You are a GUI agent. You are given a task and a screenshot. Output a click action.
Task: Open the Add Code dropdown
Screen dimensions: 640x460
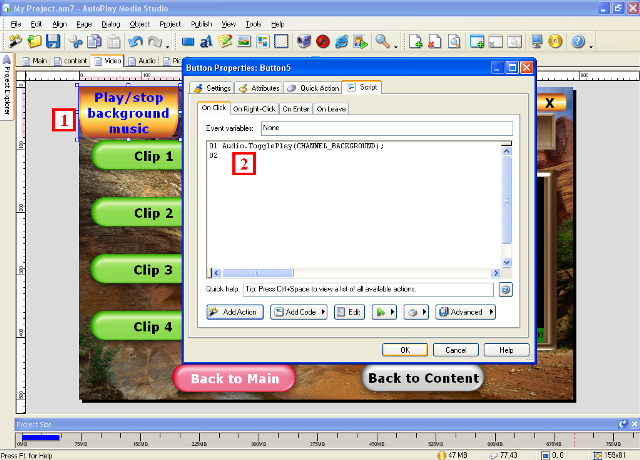click(x=298, y=312)
